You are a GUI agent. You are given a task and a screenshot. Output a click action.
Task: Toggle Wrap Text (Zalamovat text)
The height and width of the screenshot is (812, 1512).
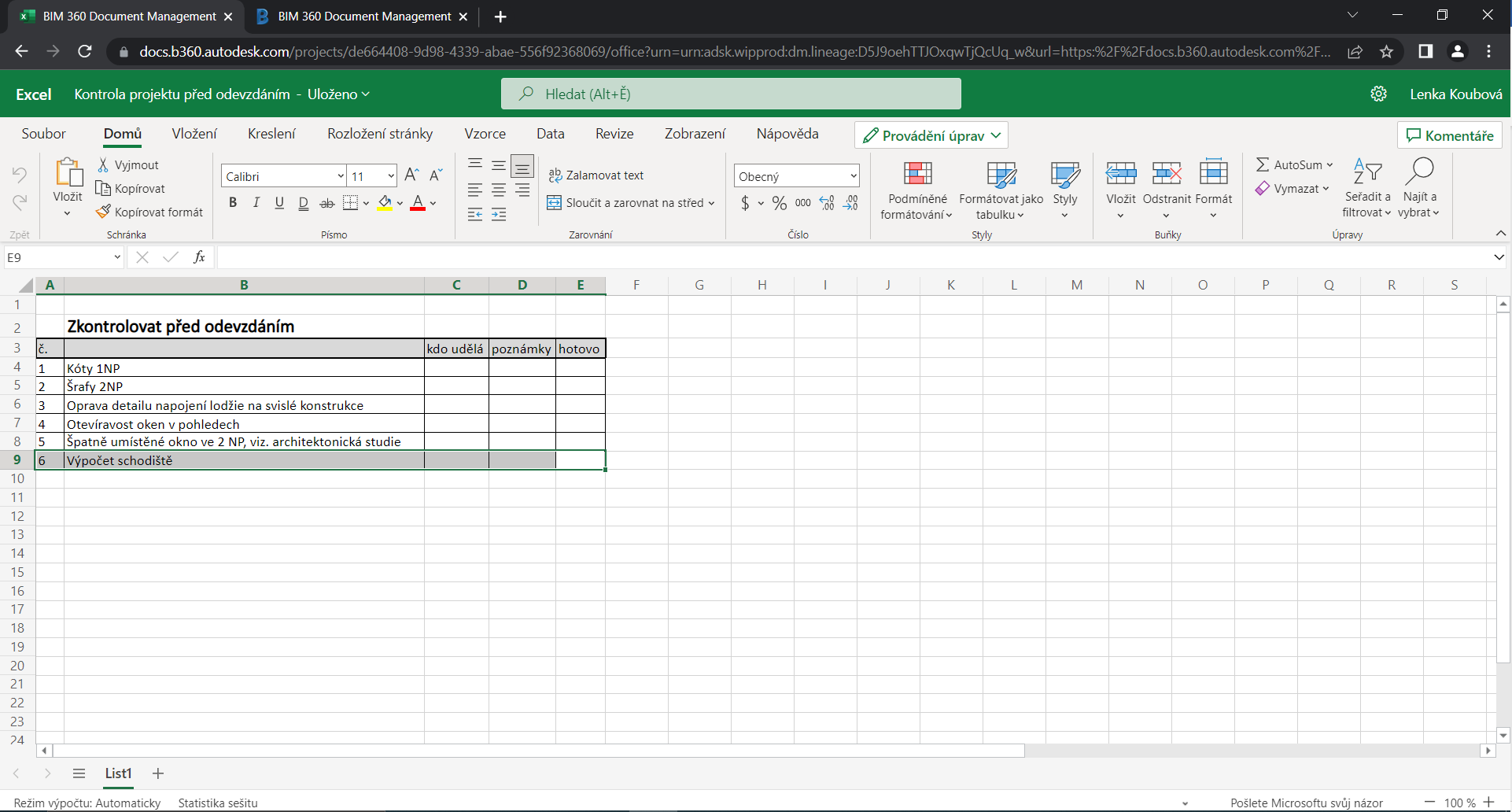[596, 175]
